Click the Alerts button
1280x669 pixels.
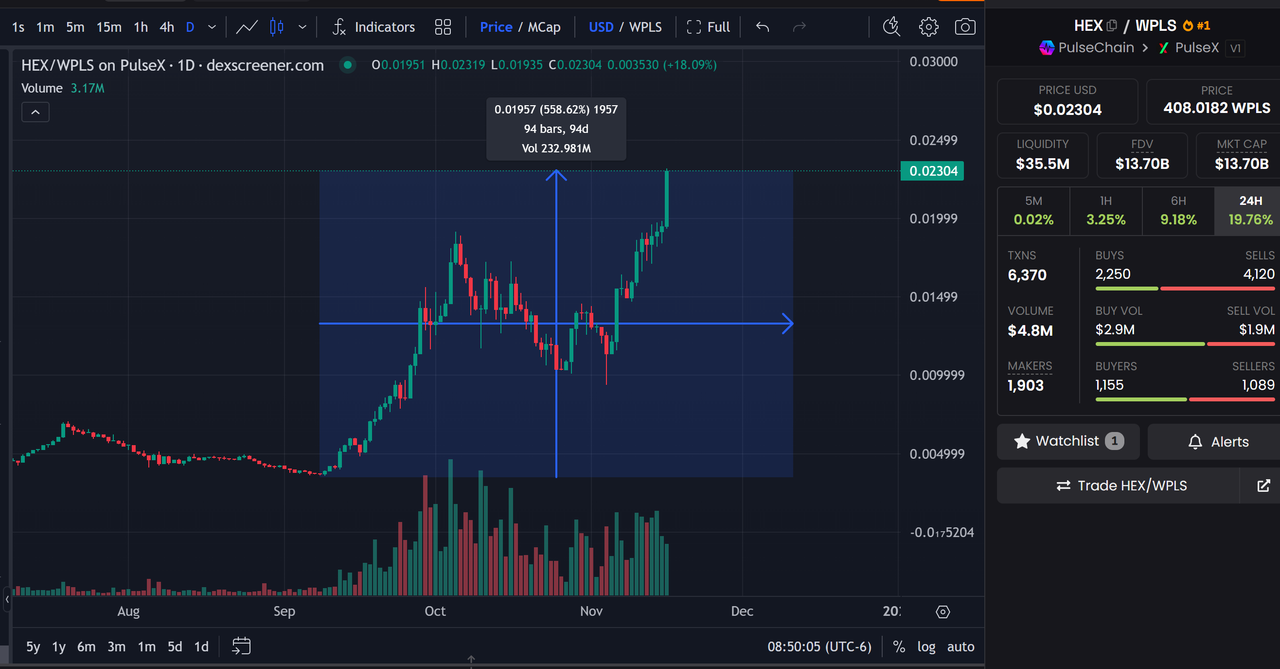point(1214,441)
